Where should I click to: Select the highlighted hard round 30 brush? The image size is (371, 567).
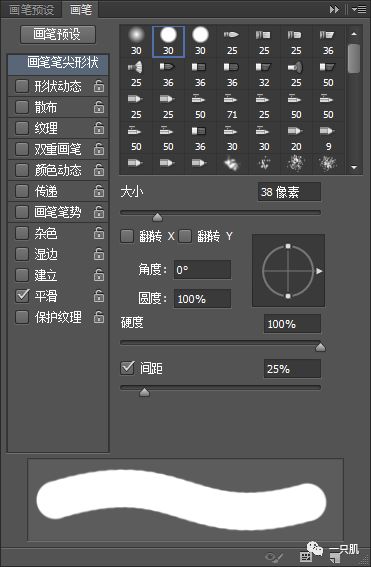[169, 42]
